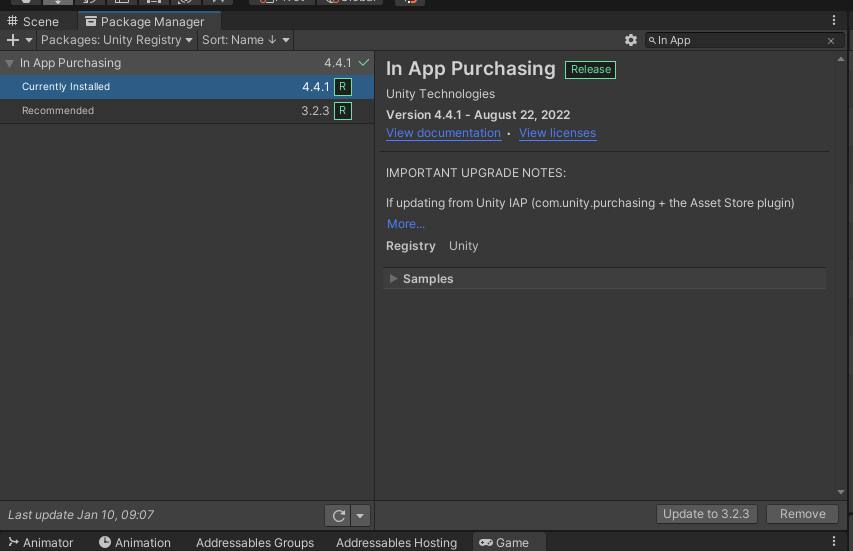Click the Release tag on 4.4.1 row
The height and width of the screenshot is (551, 853).
coord(343,87)
